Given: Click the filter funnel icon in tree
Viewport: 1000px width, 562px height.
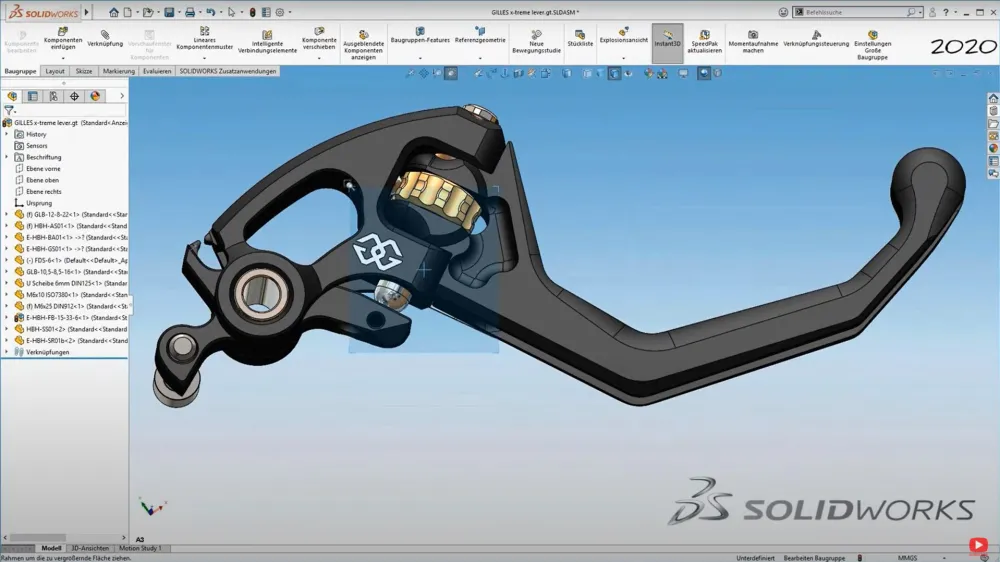Looking at the screenshot, I should coord(9,110).
